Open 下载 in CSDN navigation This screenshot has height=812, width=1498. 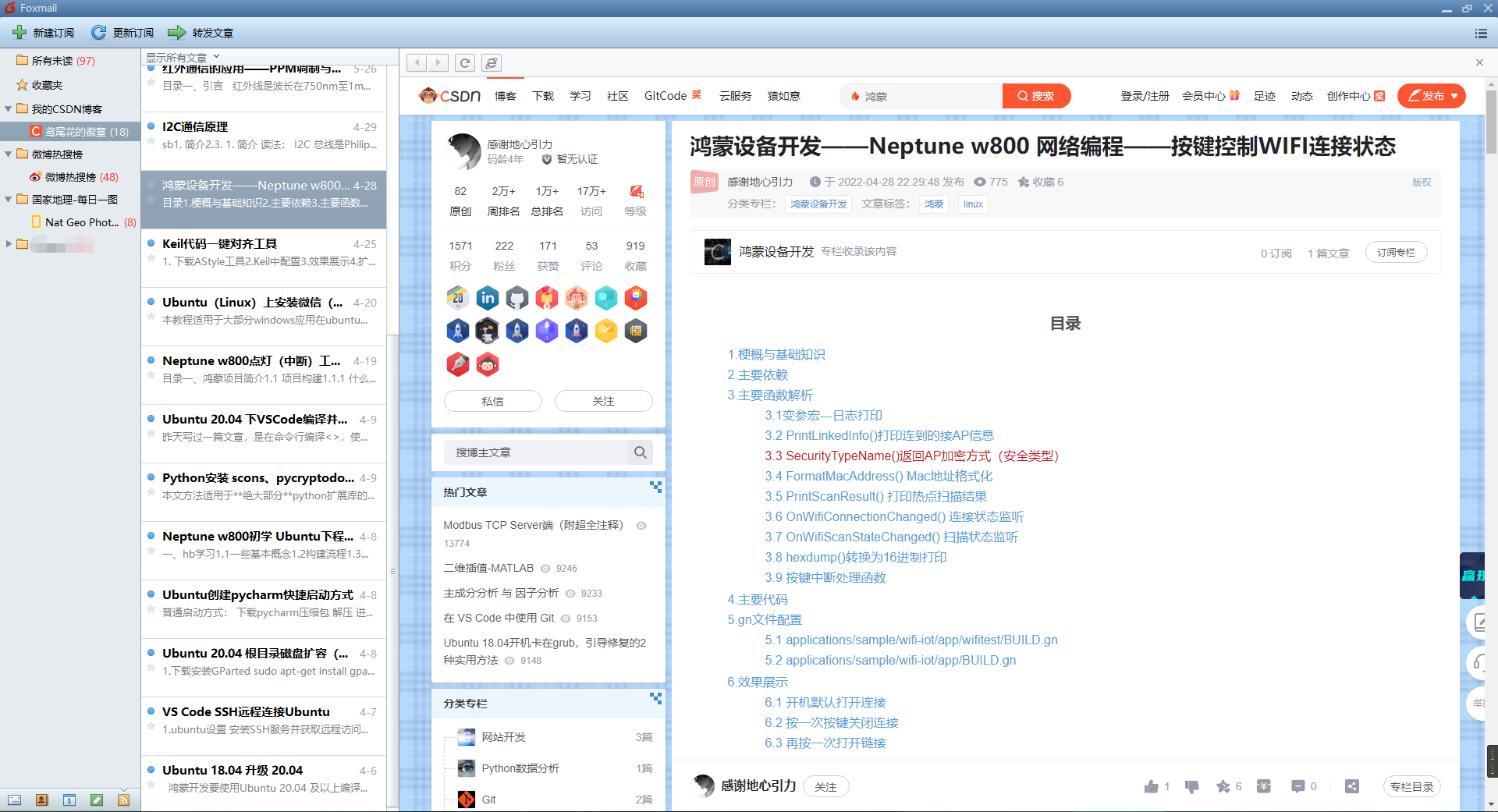[543, 96]
